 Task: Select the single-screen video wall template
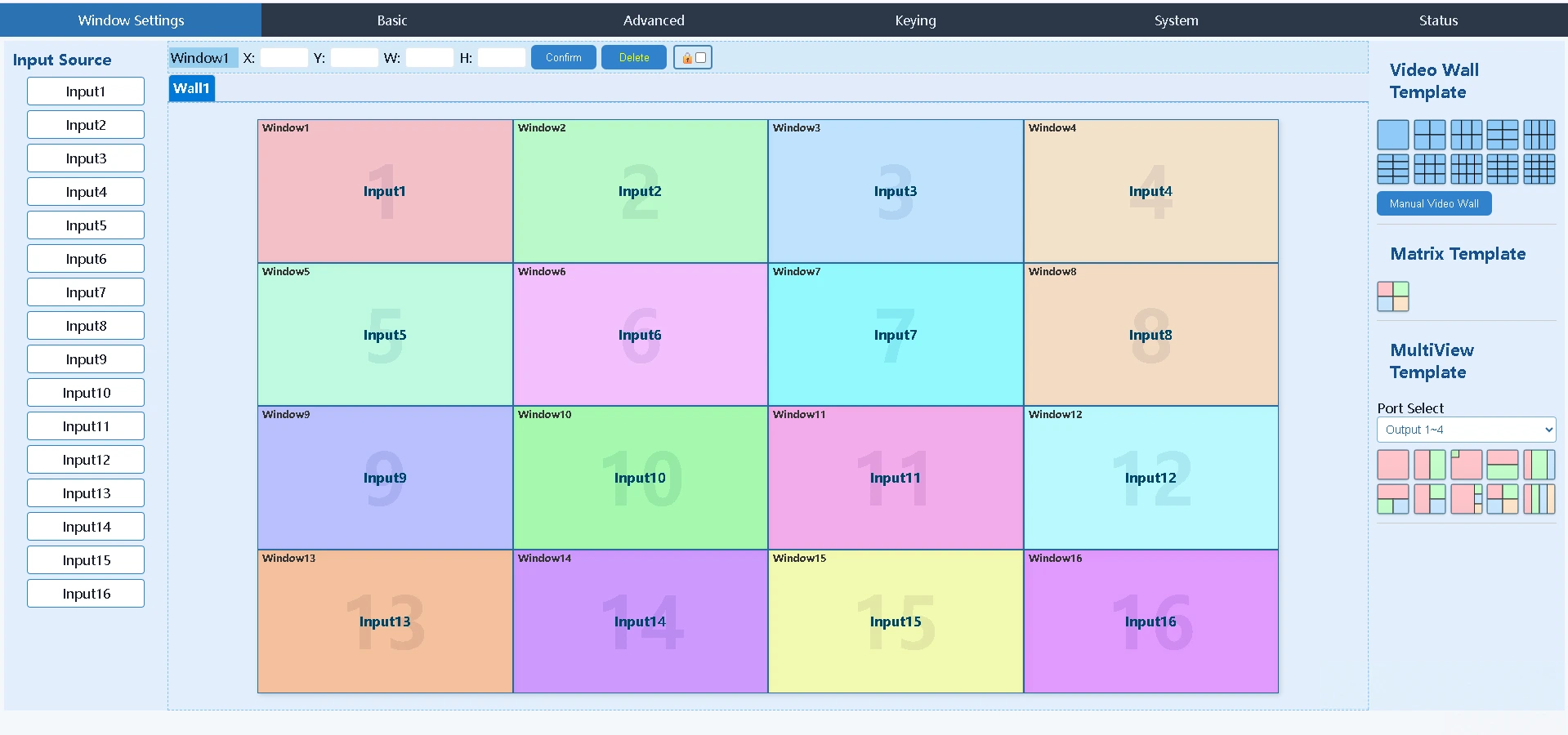point(1393,135)
